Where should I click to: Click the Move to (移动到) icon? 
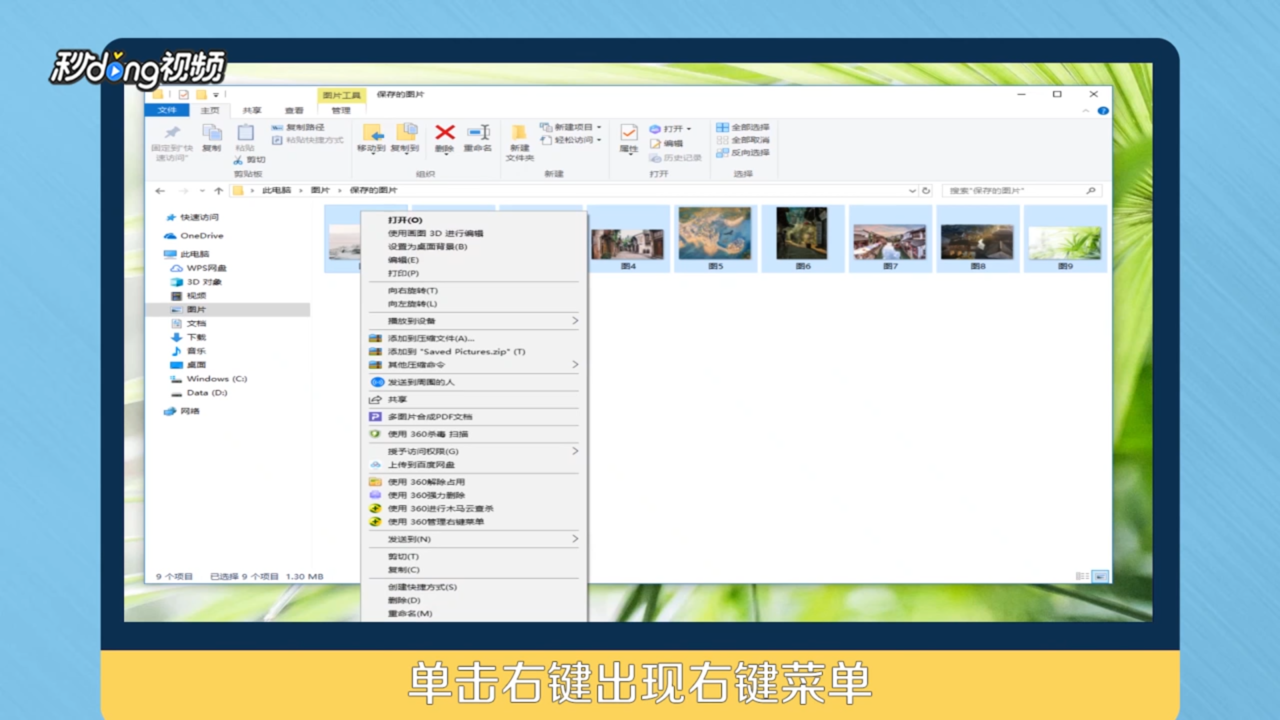(x=374, y=134)
